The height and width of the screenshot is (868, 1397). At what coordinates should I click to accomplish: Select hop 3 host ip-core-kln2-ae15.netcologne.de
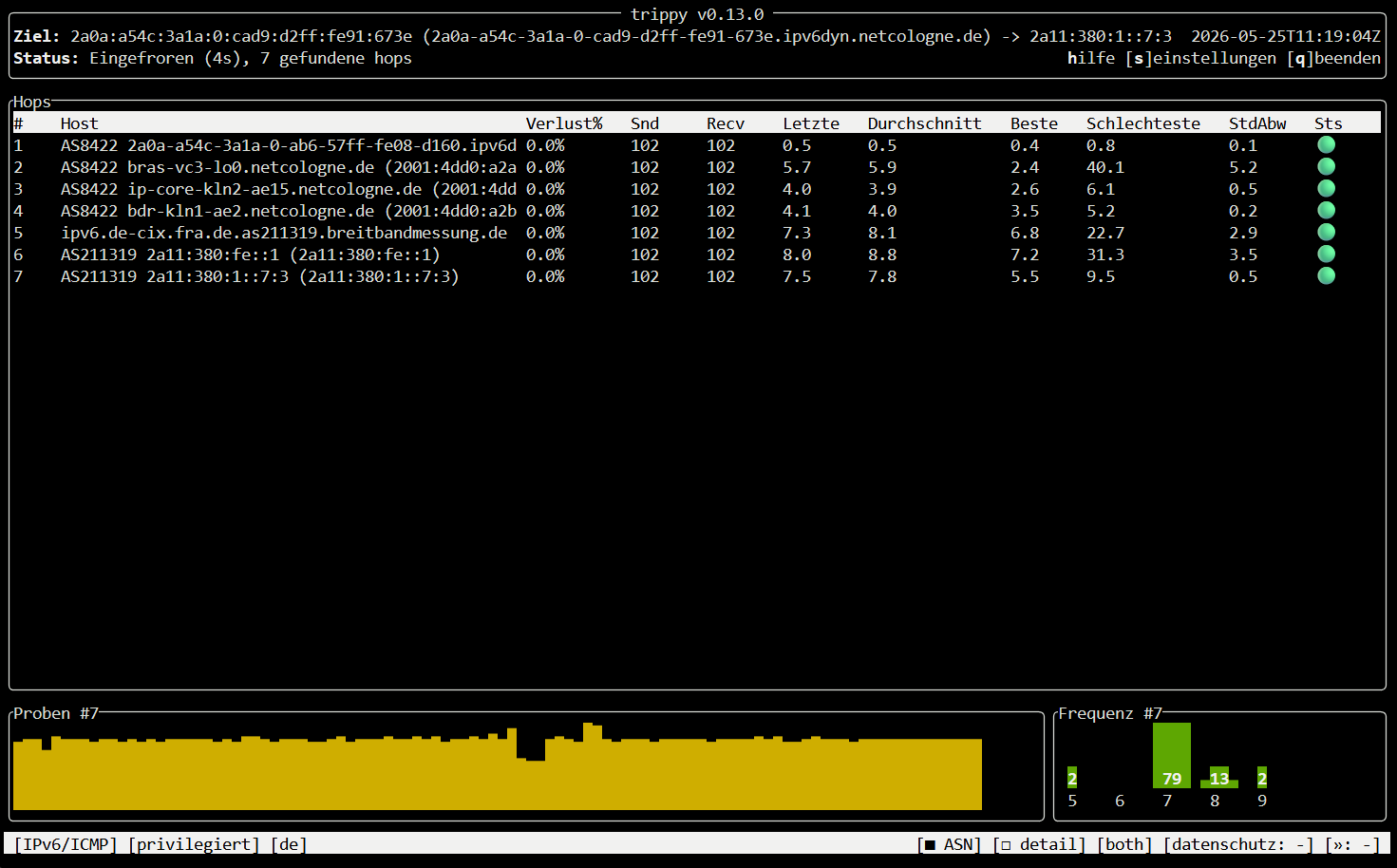tap(289, 189)
